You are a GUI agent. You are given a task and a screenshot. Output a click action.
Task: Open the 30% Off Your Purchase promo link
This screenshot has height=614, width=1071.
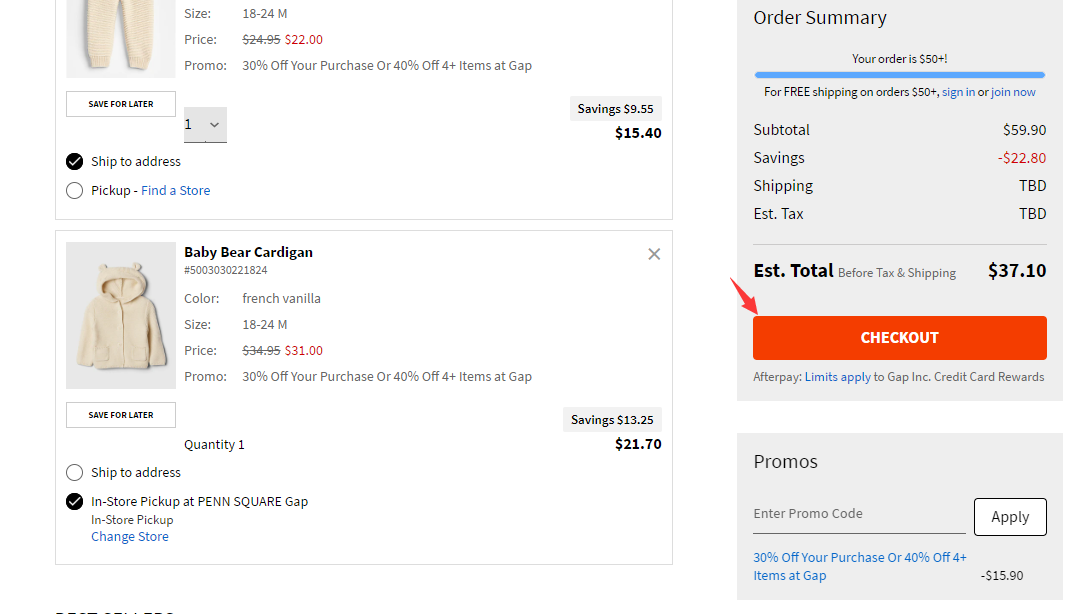pos(860,566)
